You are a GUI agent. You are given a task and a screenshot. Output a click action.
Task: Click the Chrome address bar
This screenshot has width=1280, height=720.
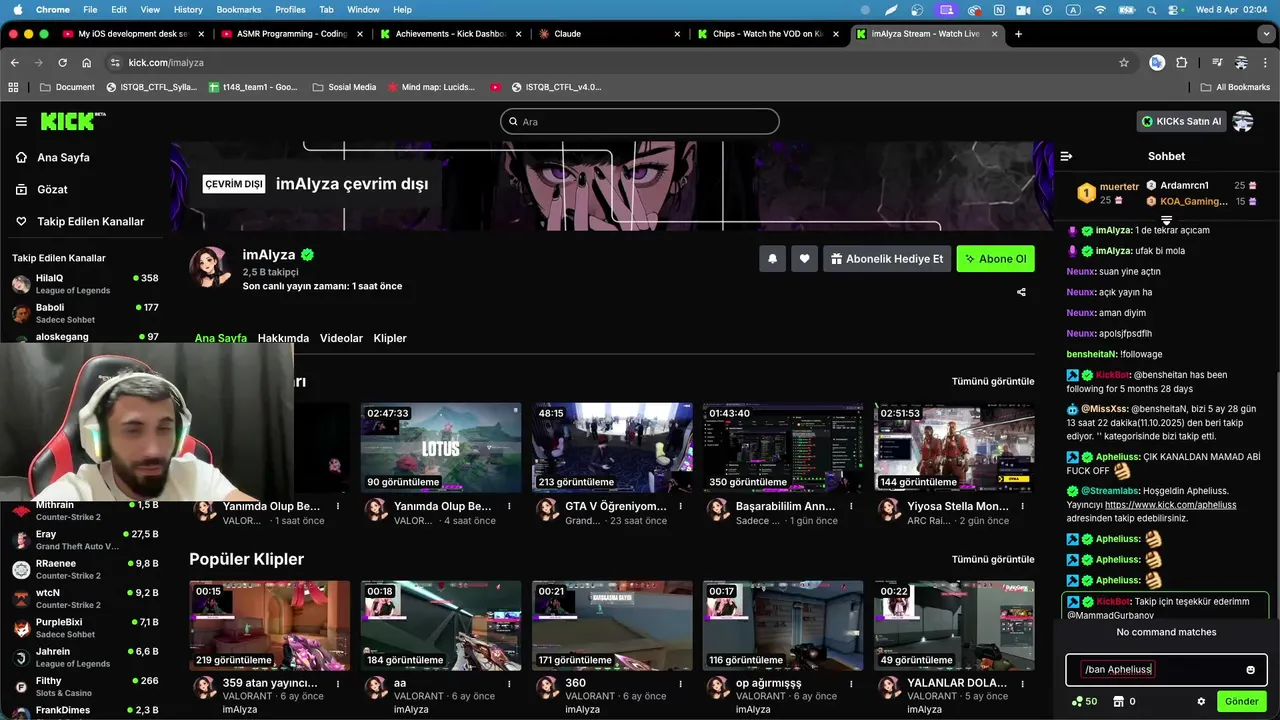tap(610, 62)
